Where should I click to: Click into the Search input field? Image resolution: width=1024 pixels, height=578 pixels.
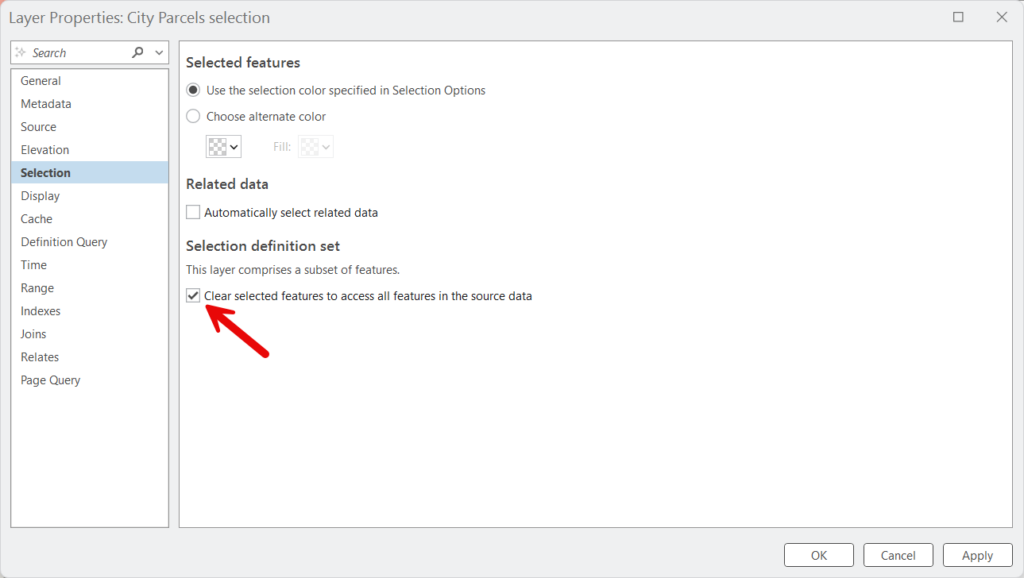point(78,53)
